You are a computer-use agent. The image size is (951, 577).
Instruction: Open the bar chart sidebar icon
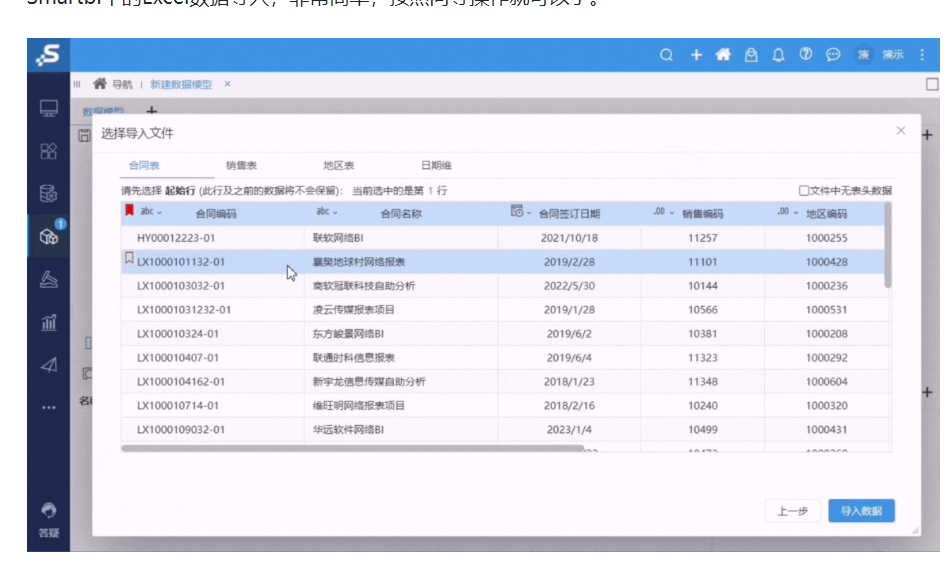49,322
